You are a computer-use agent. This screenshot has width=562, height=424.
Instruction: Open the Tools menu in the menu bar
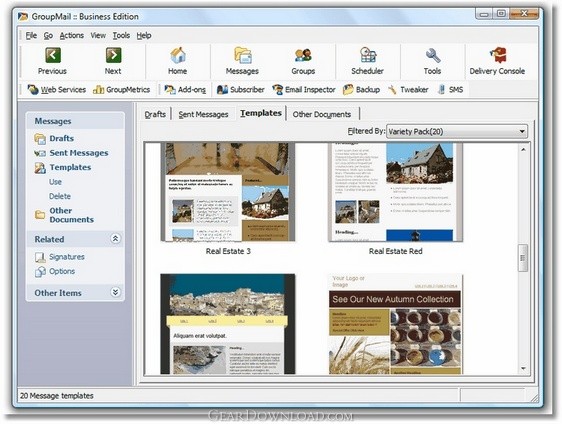point(122,35)
